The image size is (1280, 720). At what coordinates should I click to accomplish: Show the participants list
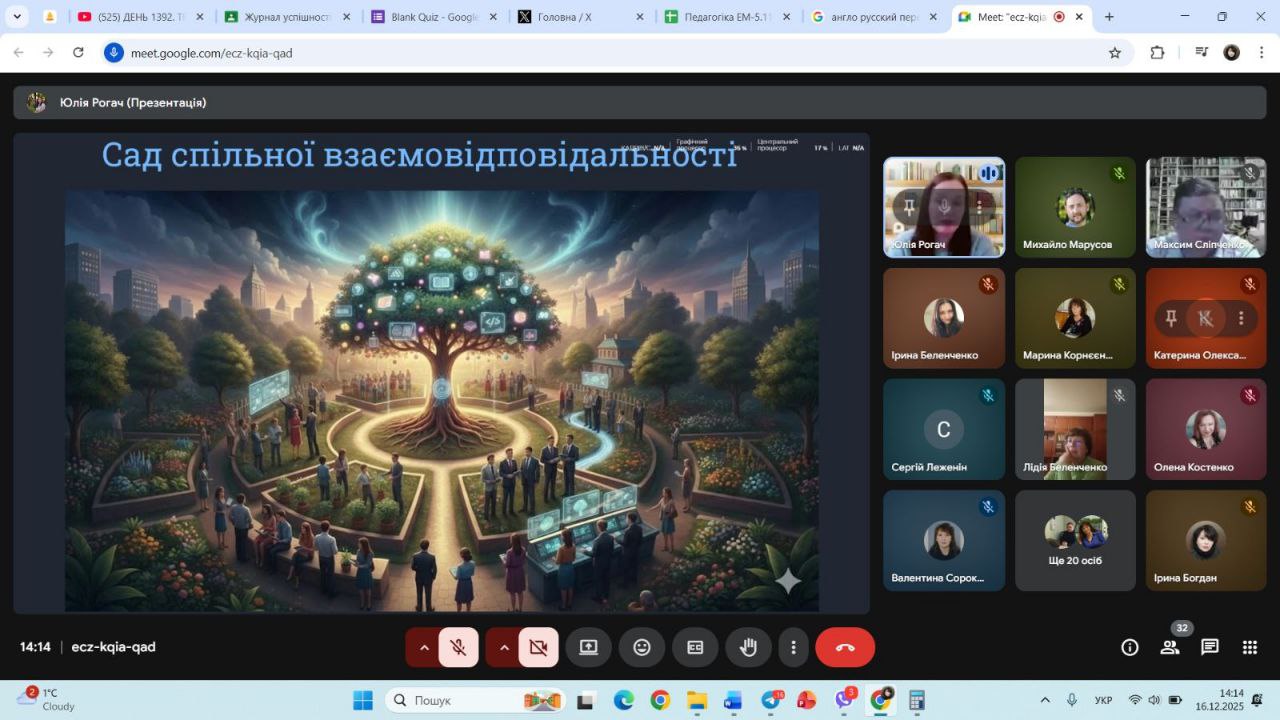coord(1170,647)
